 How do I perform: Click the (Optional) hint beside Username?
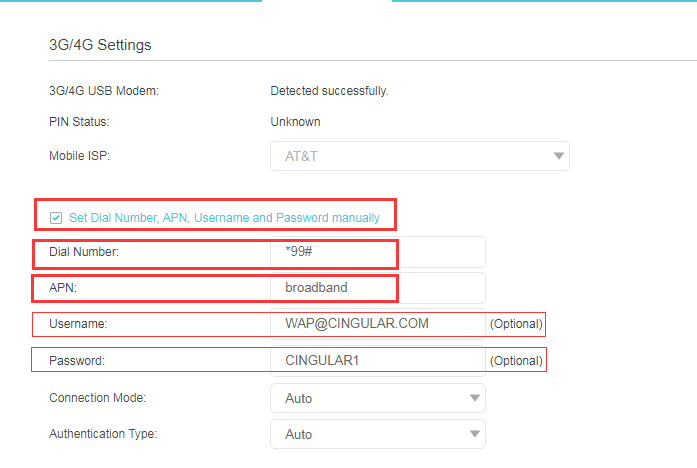coord(516,324)
